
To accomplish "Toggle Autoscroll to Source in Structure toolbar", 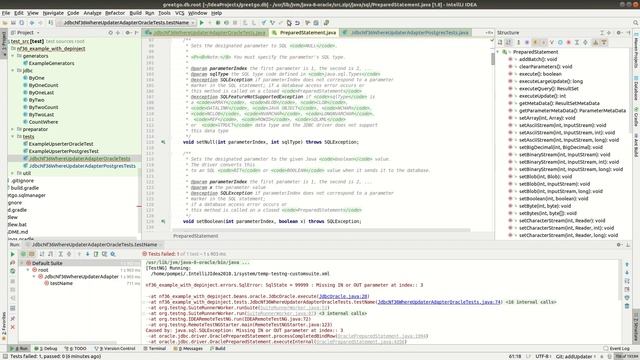I will click(596, 42).
